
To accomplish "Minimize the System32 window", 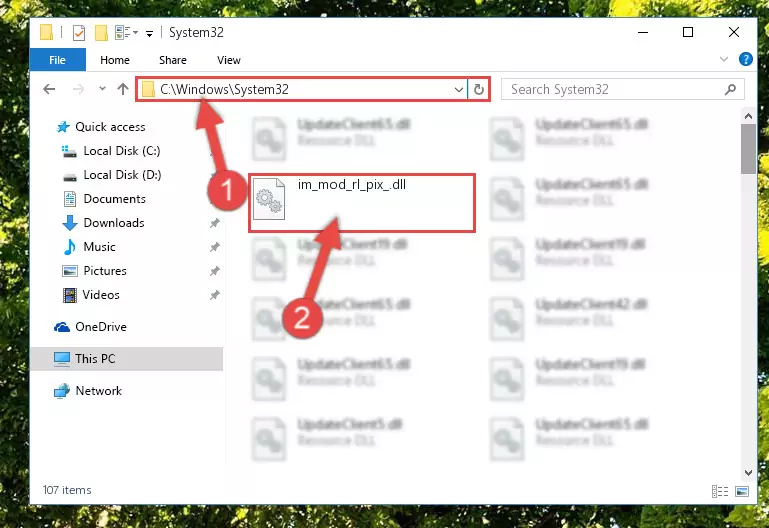I will [x=642, y=32].
